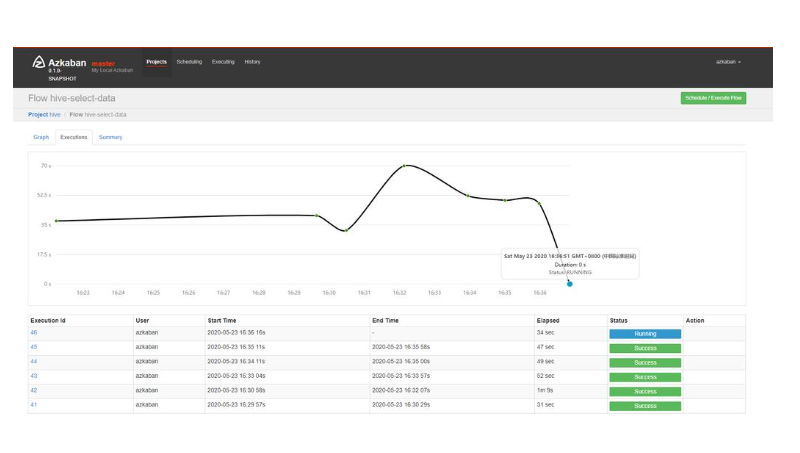Click the Running status badge for execution 46
This screenshot has width=800, height=453.
pos(645,334)
